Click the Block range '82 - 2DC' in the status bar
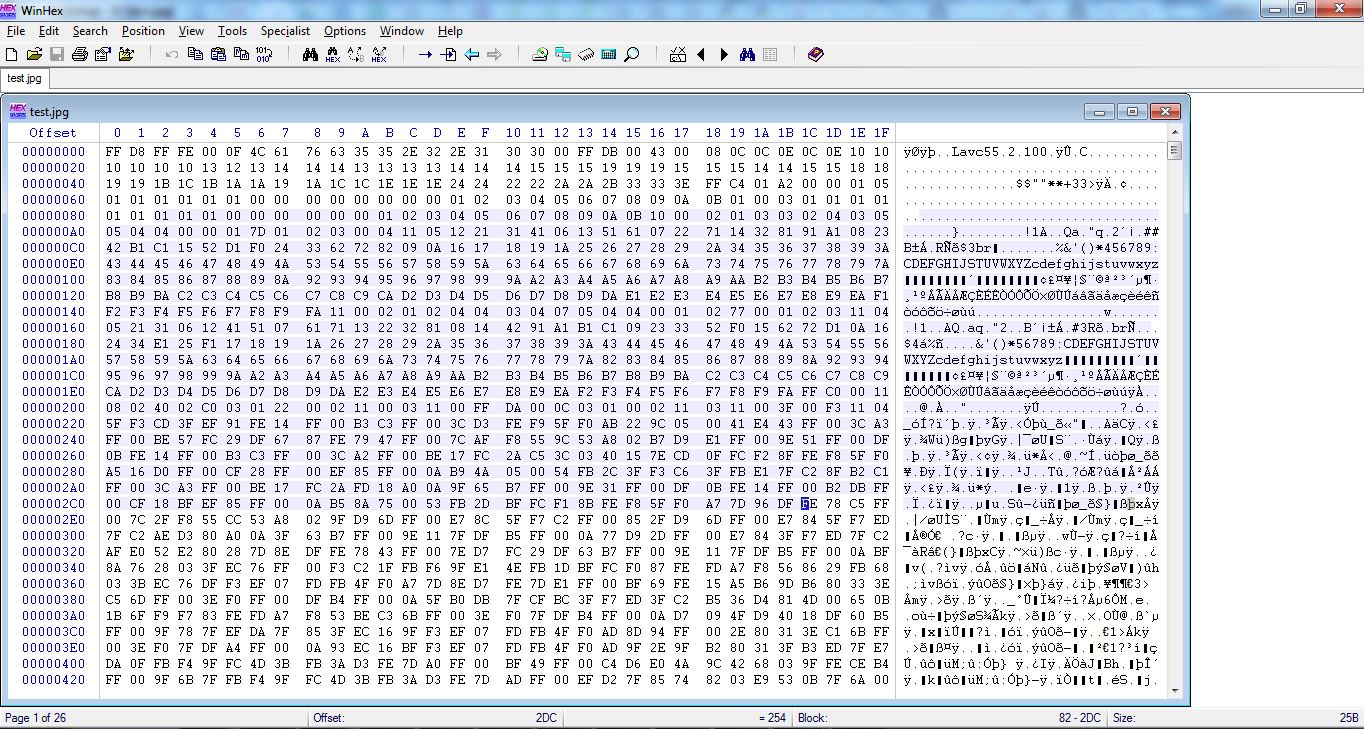This screenshot has width=1364, height=729. point(1080,718)
